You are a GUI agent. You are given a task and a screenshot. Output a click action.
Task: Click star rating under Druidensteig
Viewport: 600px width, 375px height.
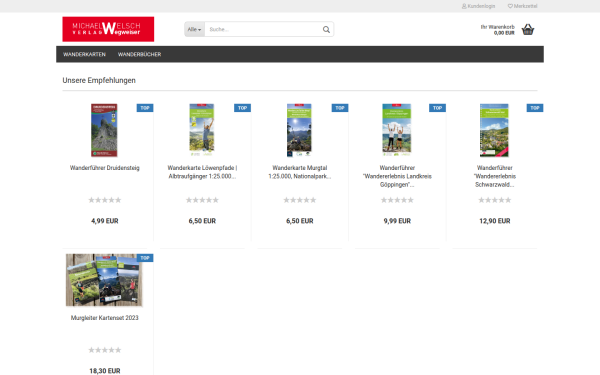(104, 200)
